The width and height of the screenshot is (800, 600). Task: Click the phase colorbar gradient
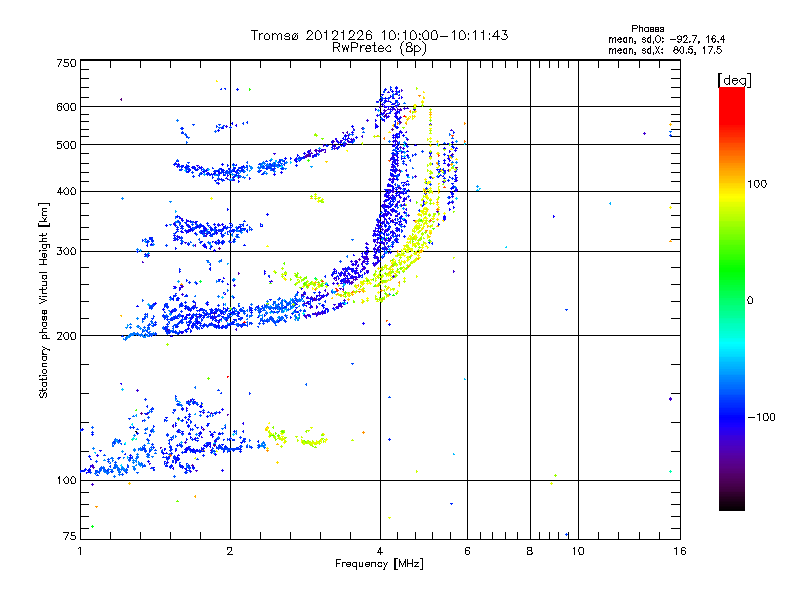point(732,298)
